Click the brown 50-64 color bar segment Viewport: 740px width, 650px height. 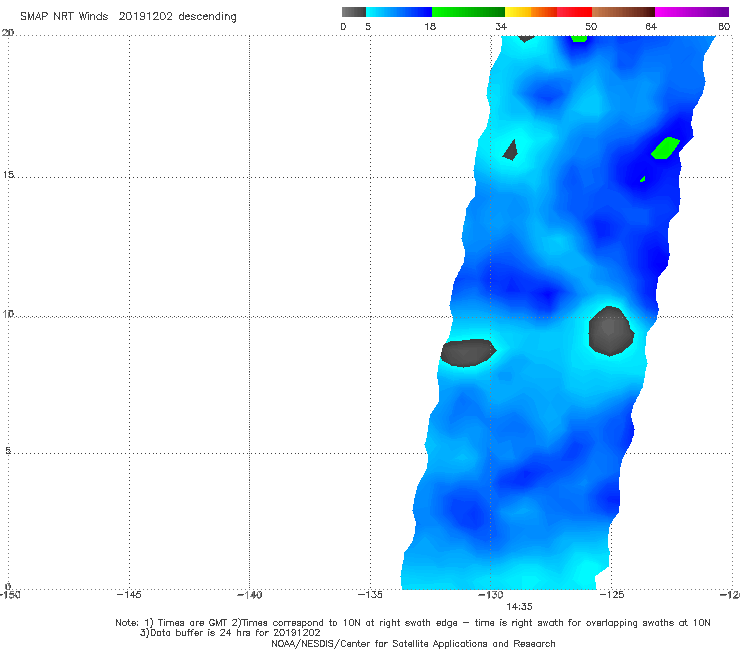623,12
